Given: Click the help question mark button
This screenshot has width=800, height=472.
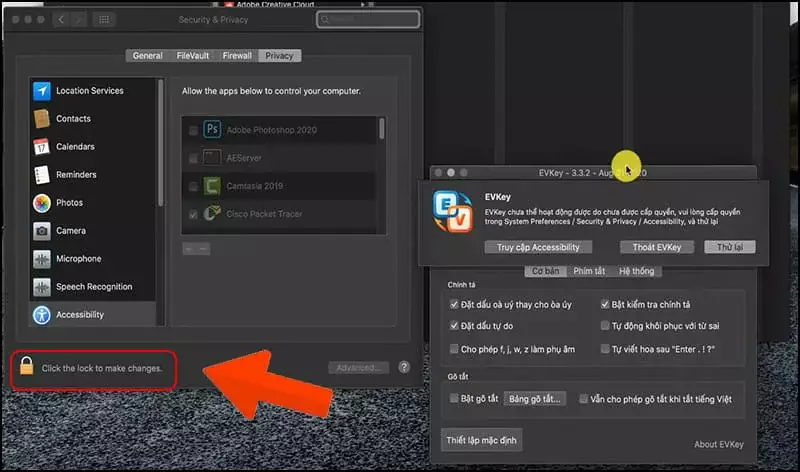Looking at the screenshot, I should (x=404, y=367).
